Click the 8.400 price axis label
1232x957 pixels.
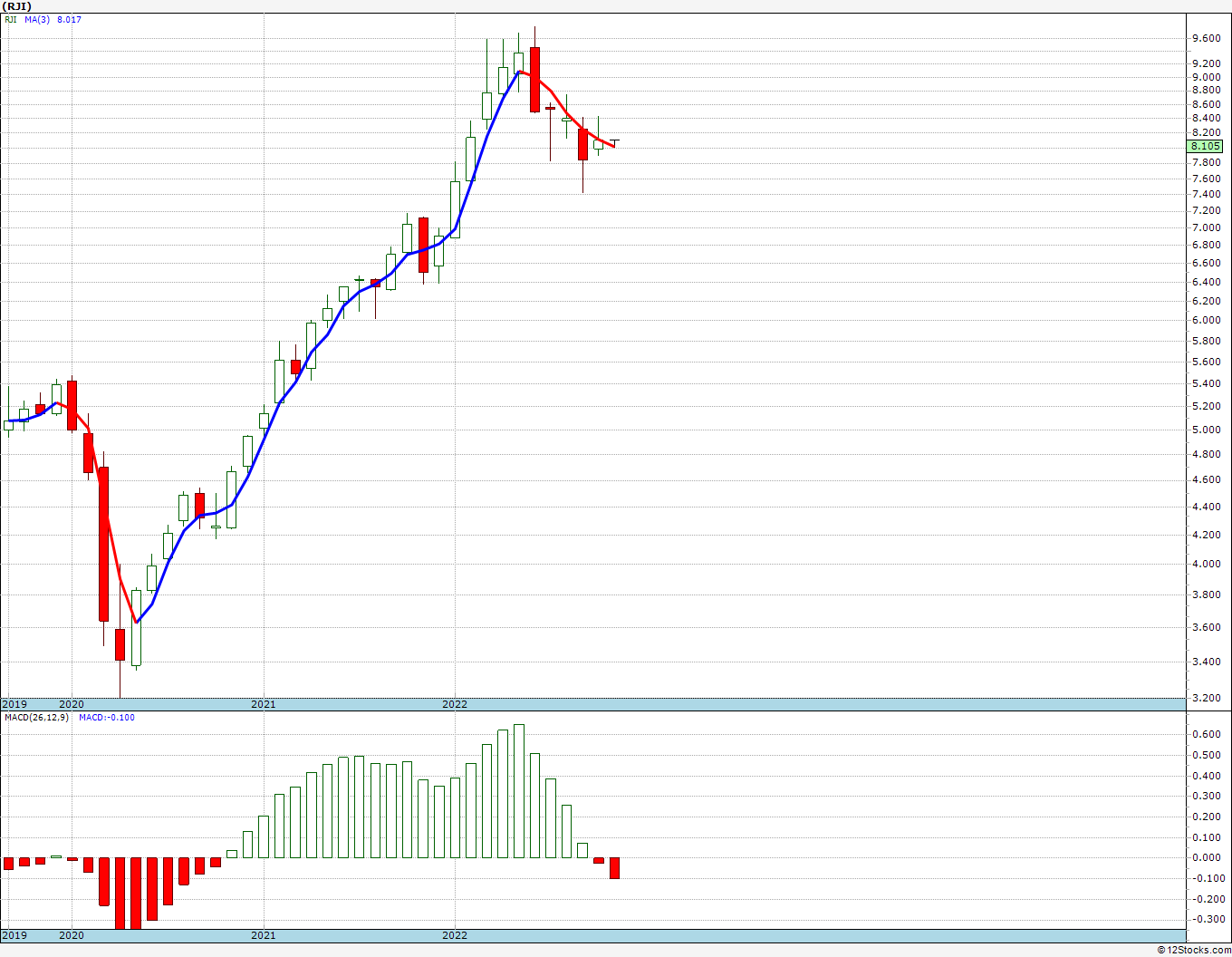(x=1206, y=118)
